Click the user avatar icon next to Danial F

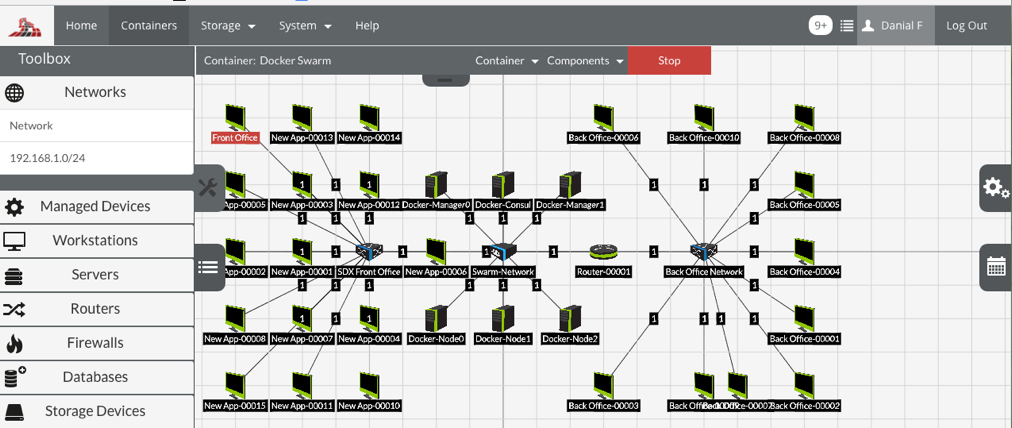[x=868, y=26]
